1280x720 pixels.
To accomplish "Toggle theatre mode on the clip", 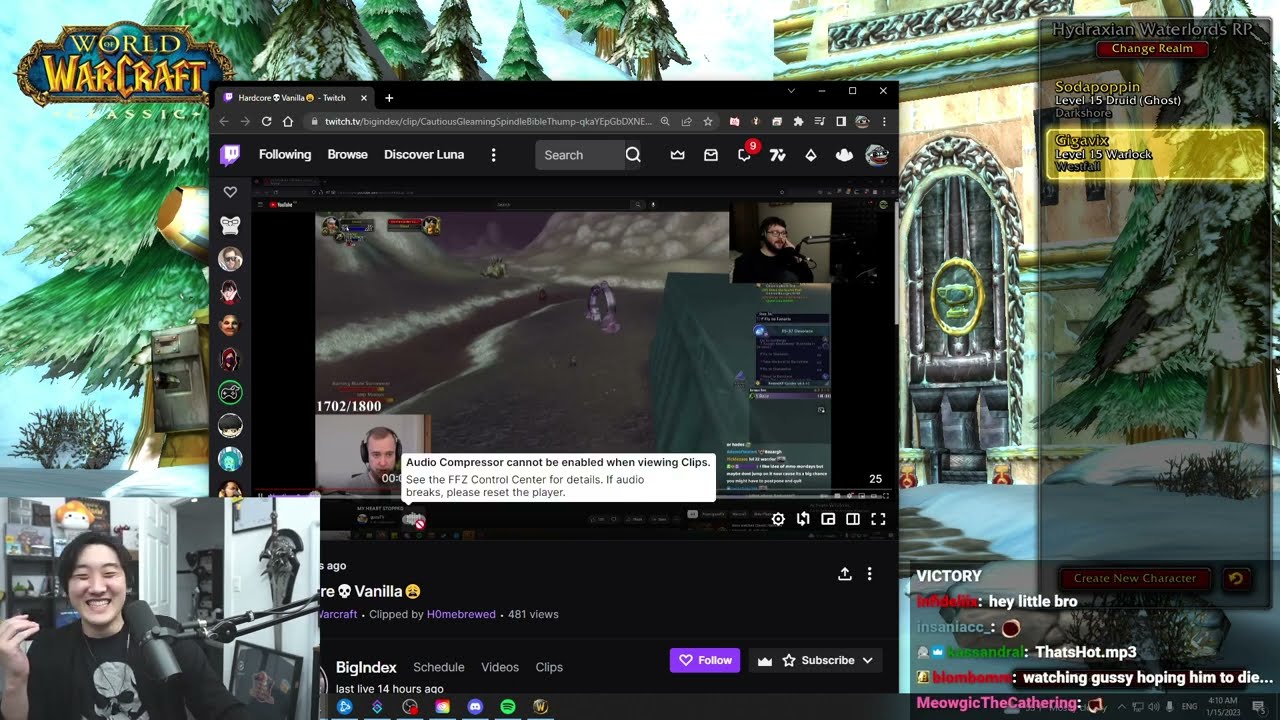I will click(853, 519).
